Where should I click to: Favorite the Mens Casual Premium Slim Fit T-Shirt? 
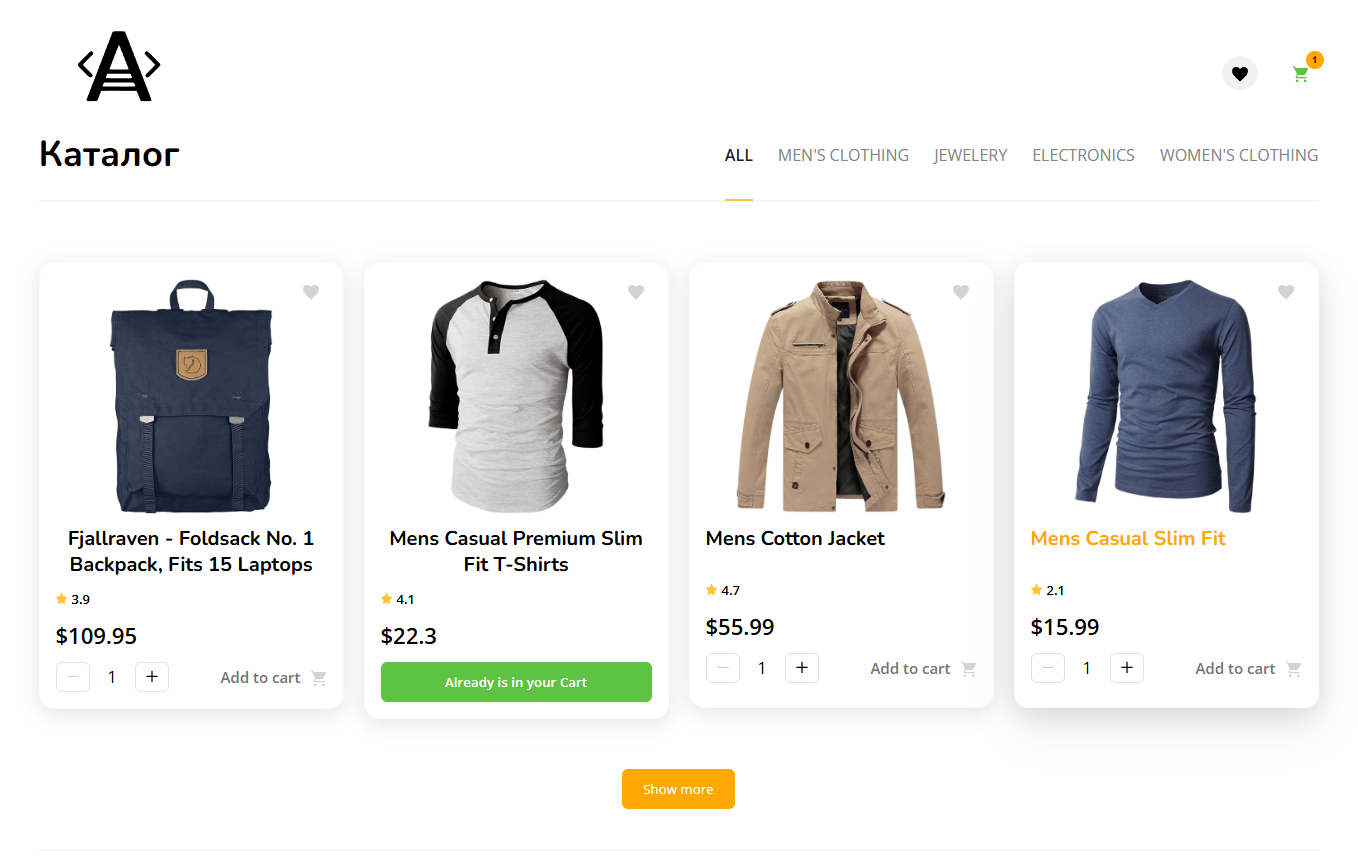[x=636, y=292]
